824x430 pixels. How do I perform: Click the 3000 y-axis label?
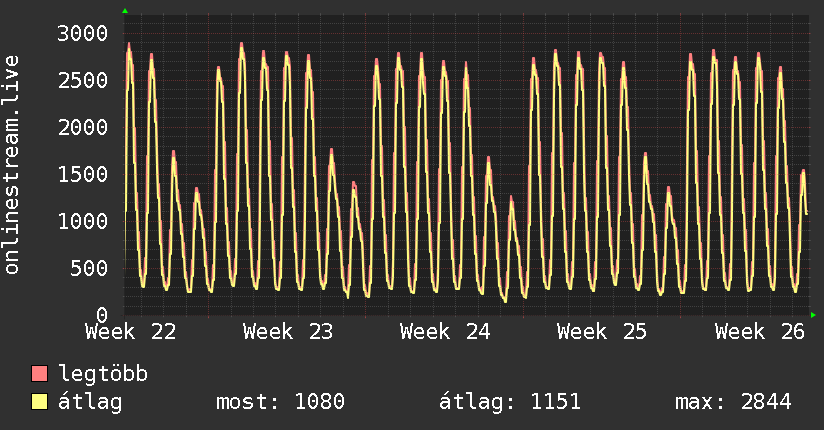[83, 34]
